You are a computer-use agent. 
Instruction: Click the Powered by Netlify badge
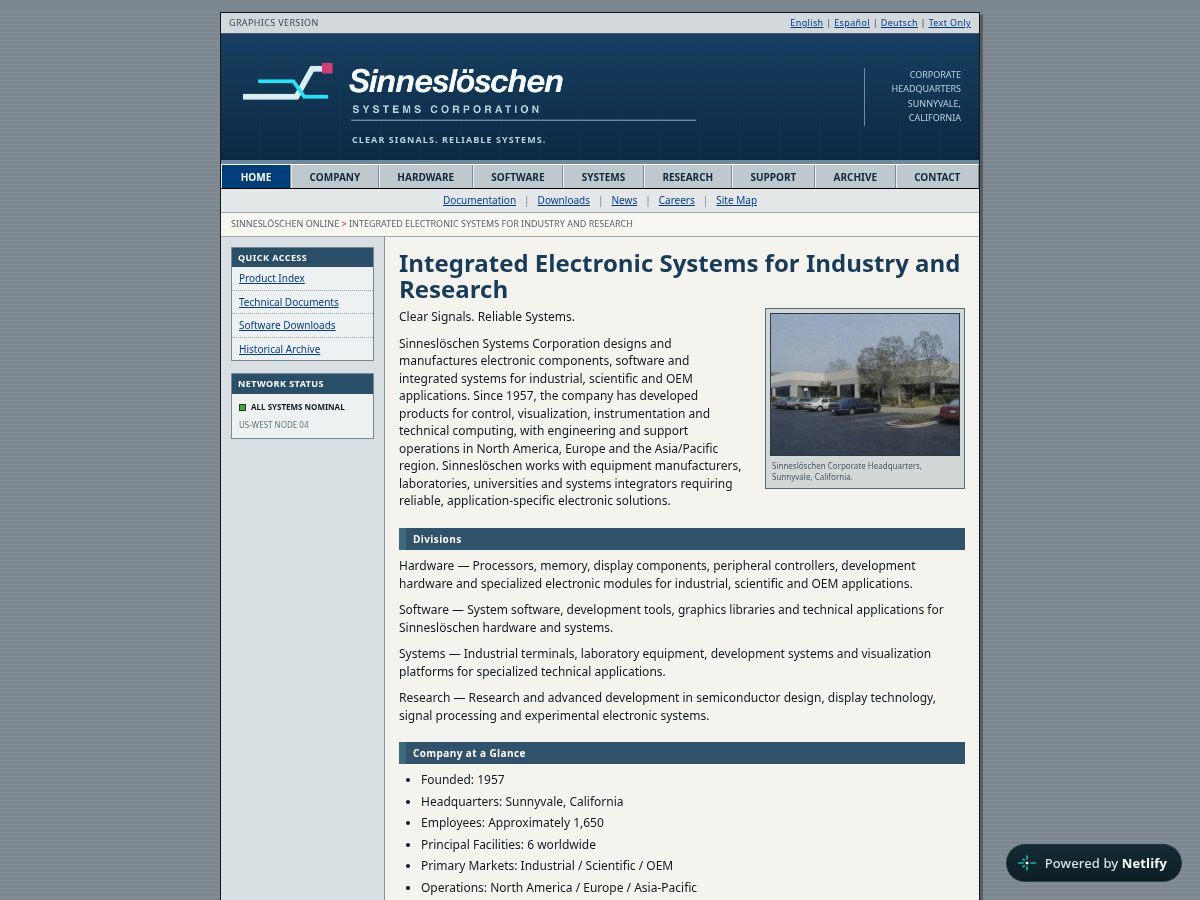pos(1094,863)
